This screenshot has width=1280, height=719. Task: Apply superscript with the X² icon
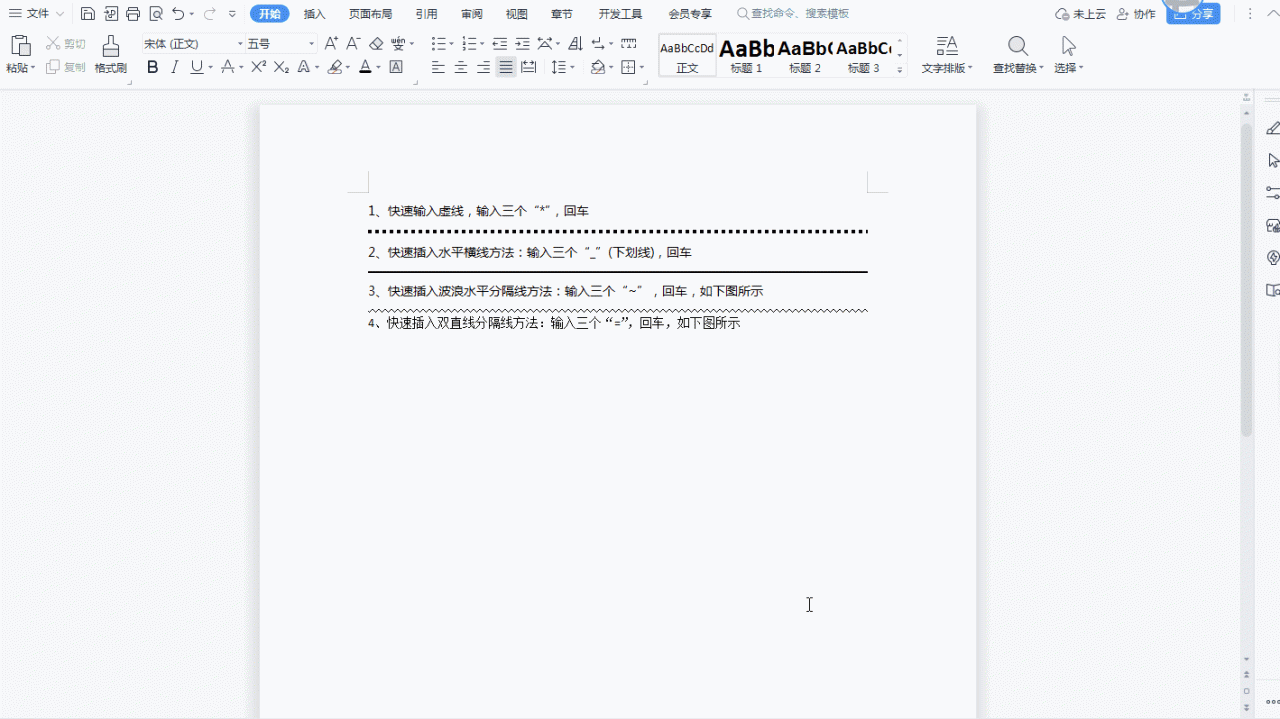[258, 67]
